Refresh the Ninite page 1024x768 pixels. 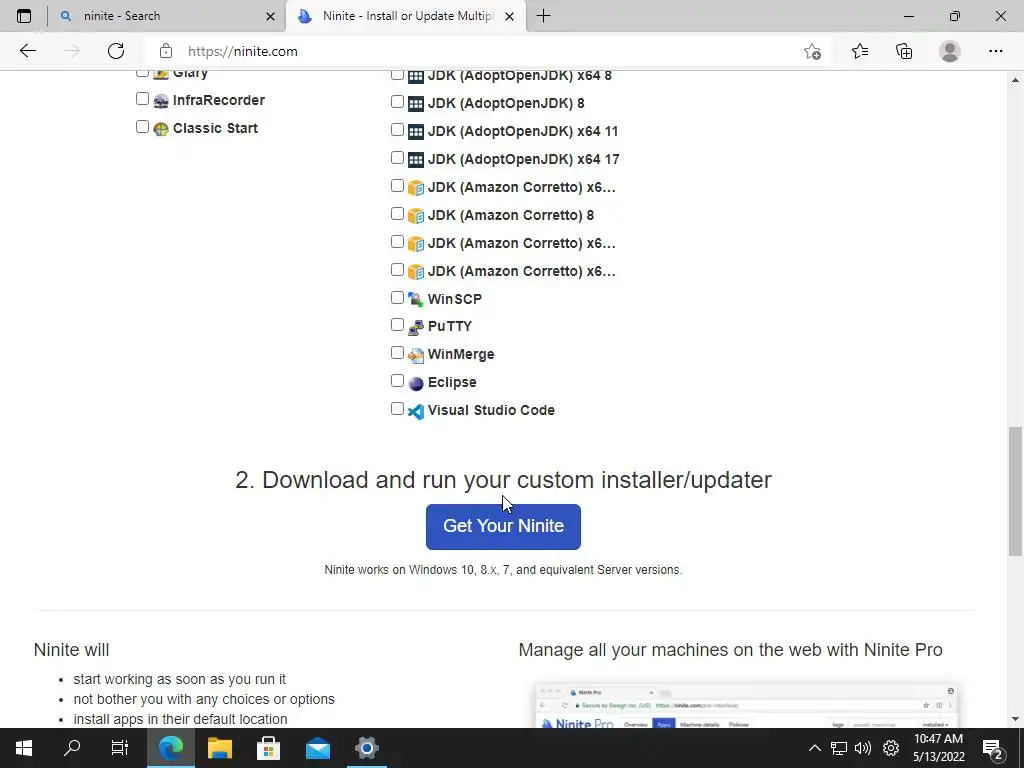(116, 51)
